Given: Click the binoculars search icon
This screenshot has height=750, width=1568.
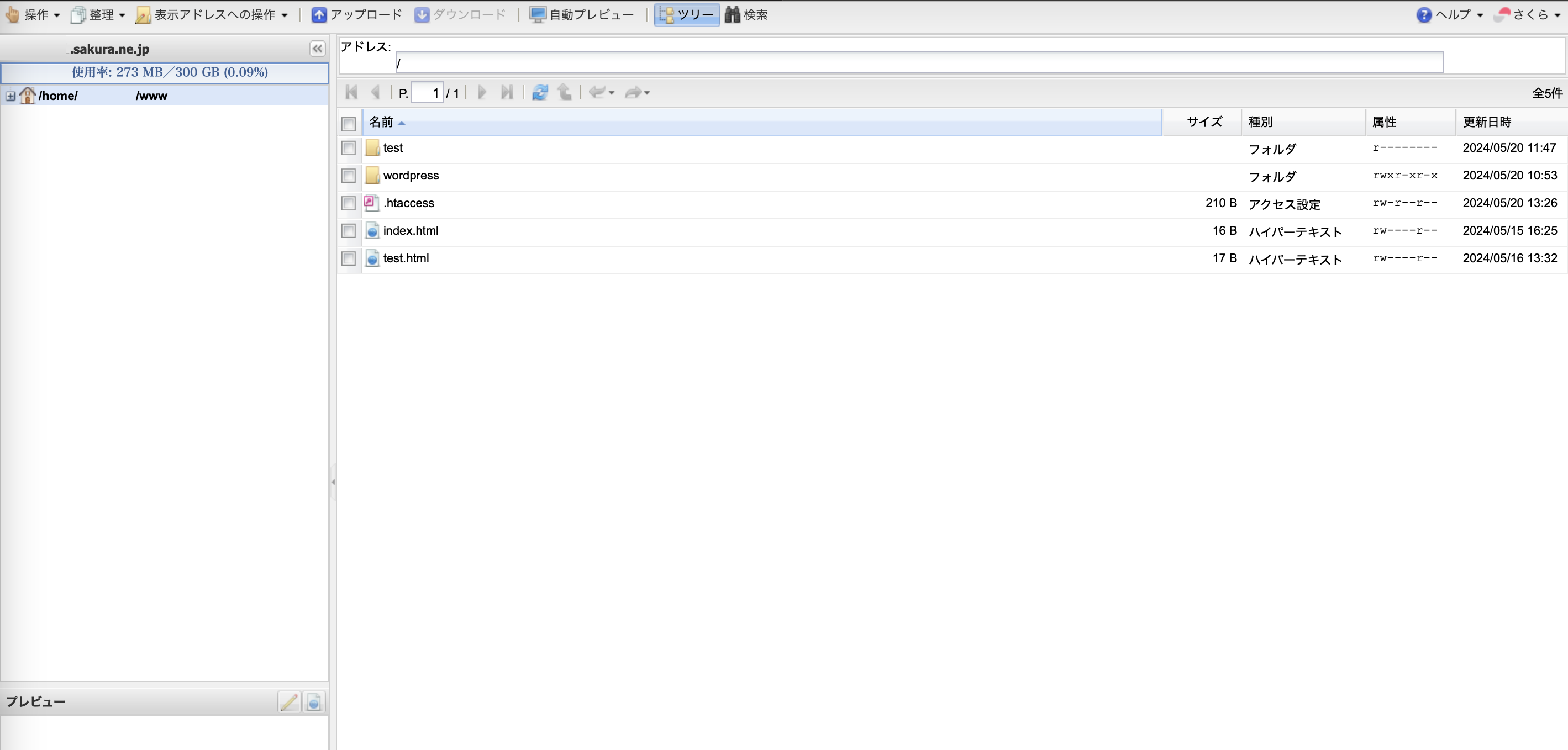Looking at the screenshot, I should pyautogui.click(x=732, y=14).
